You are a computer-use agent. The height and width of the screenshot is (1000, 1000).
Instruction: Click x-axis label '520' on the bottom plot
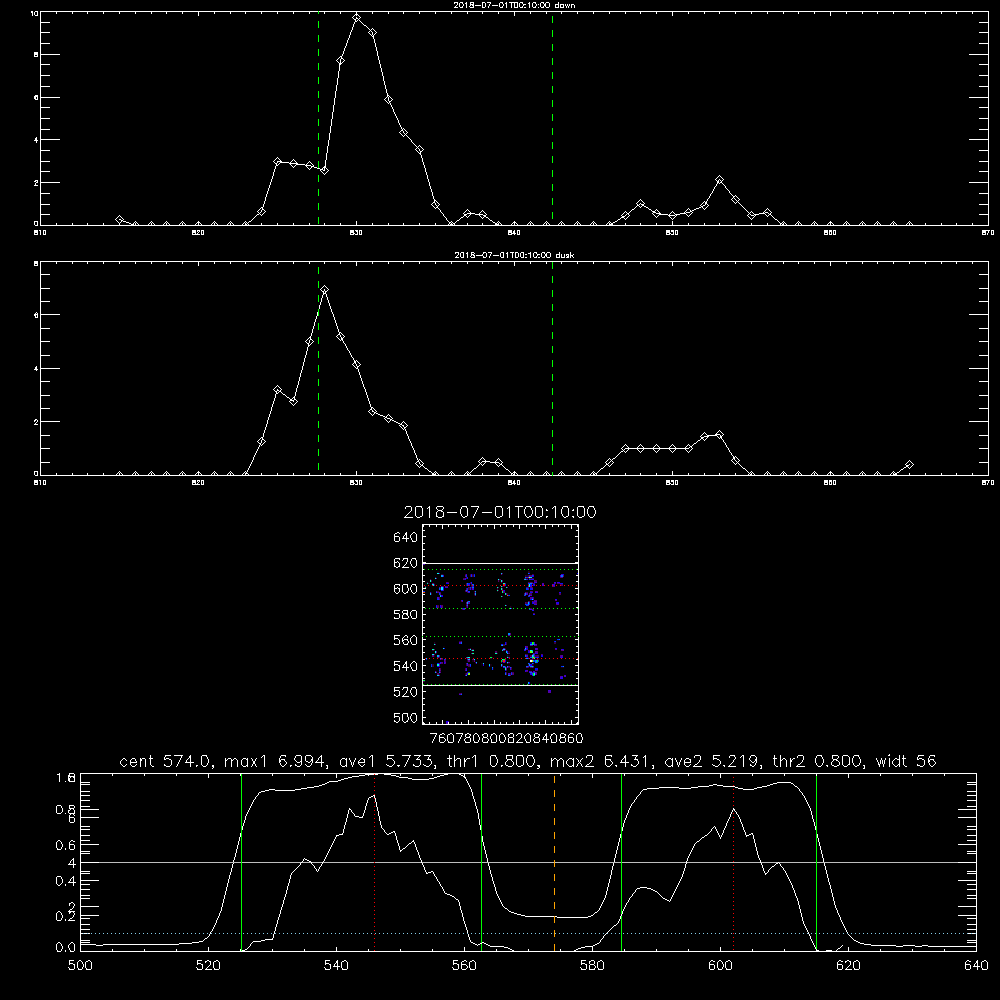click(x=208, y=966)
